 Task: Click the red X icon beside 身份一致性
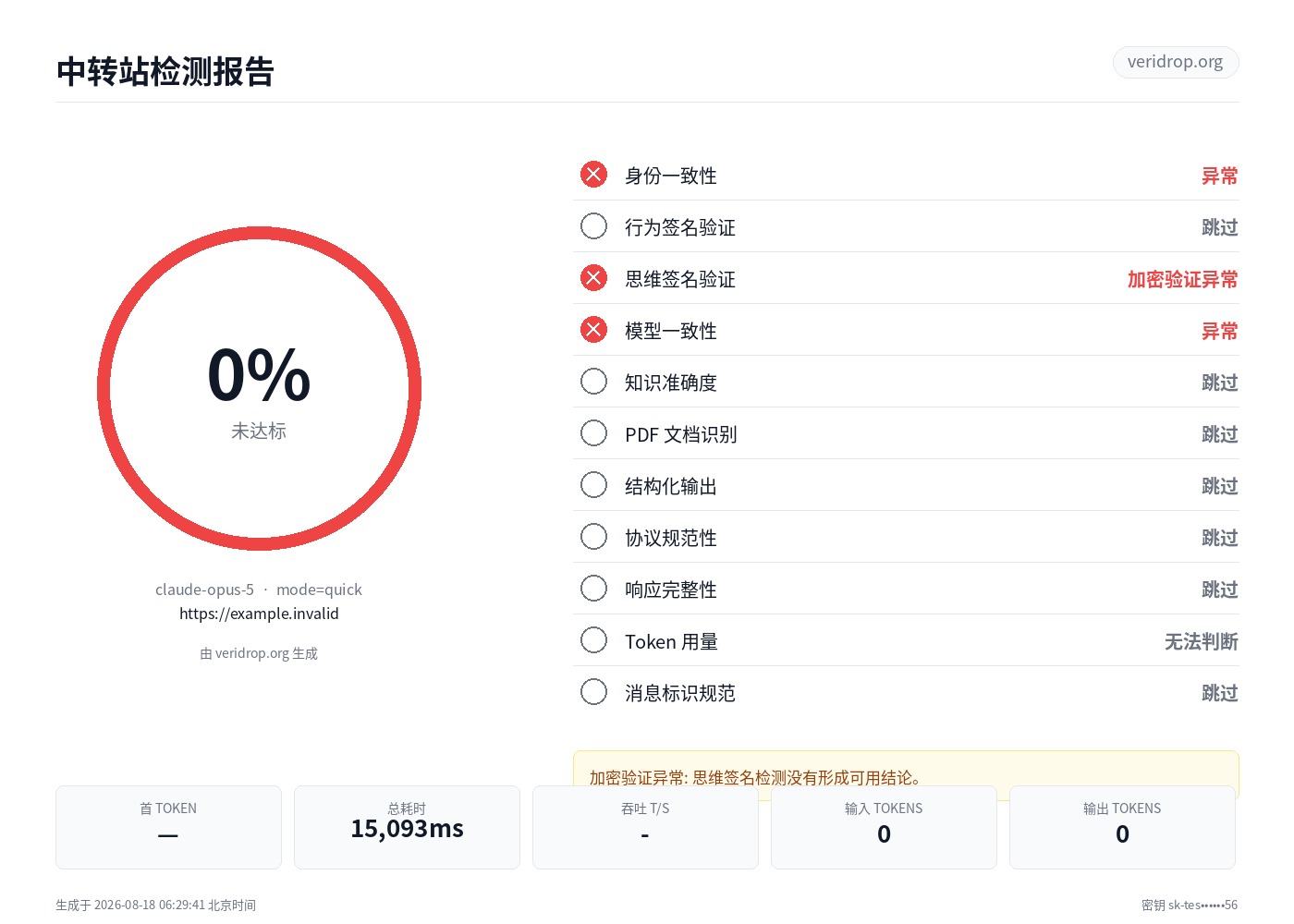[x=593, y=175]
